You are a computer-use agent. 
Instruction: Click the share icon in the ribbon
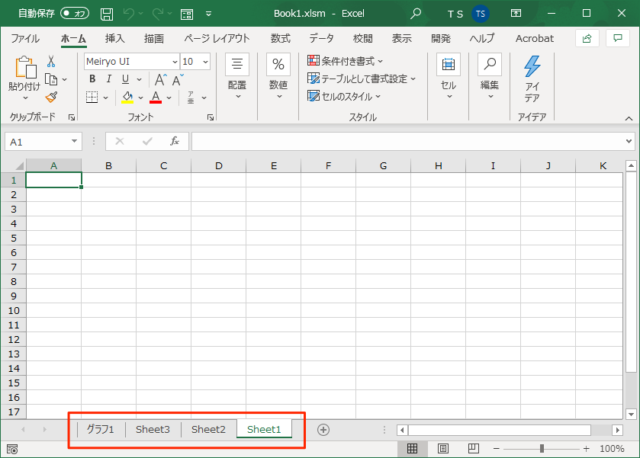click(587, 38)
